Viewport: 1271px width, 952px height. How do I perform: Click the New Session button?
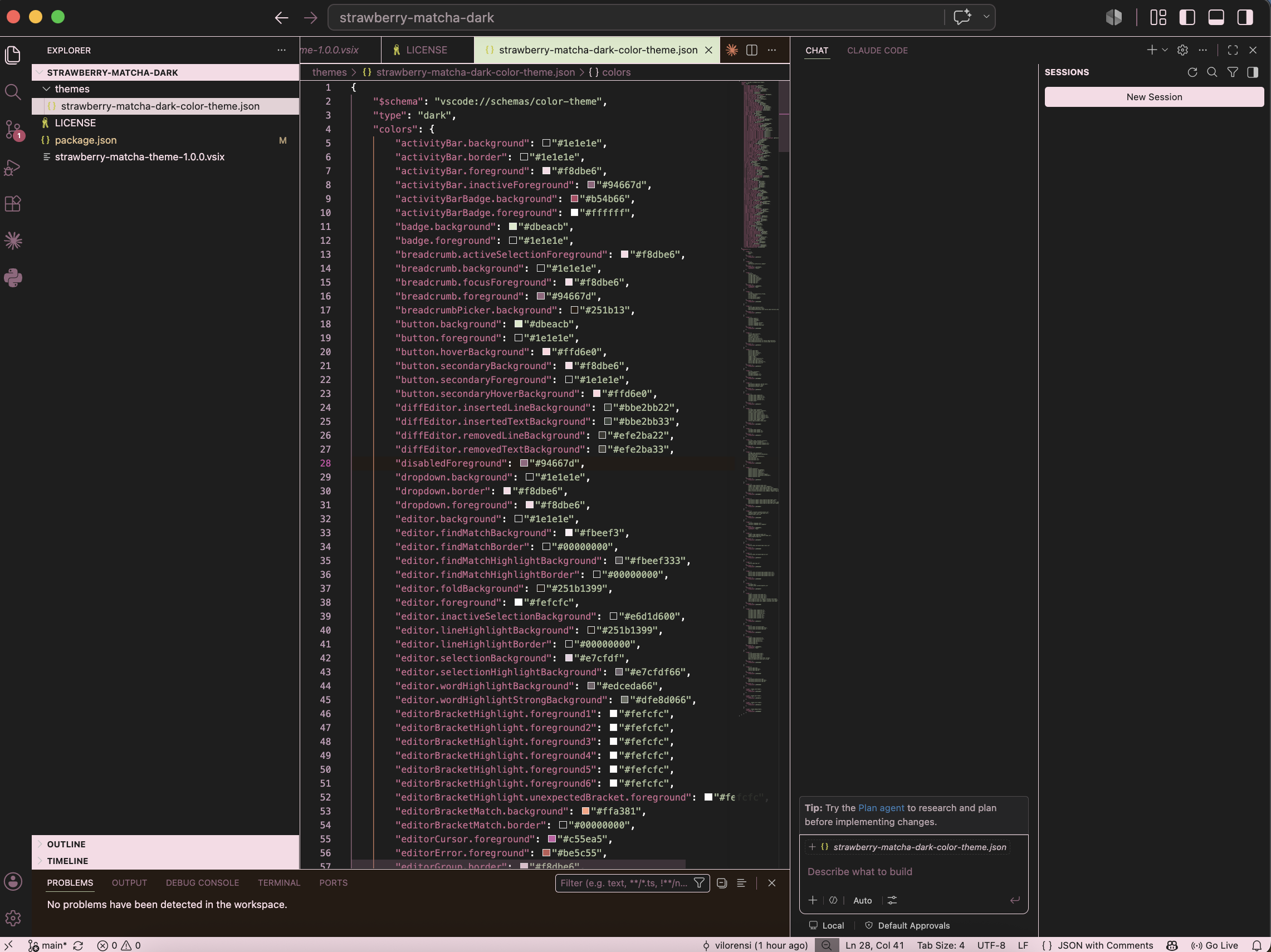[x=1154, y=97]
